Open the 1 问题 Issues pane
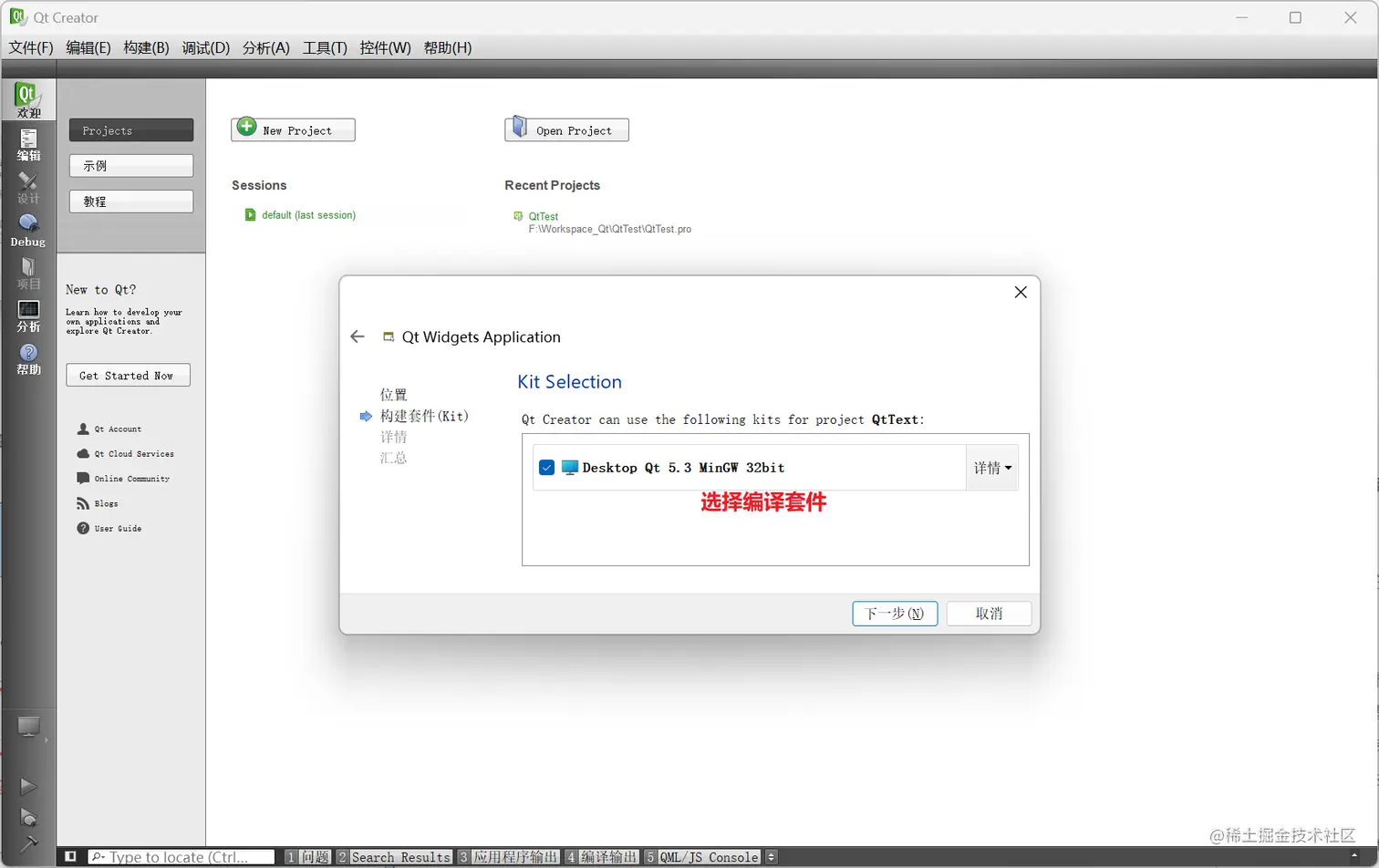1379x868 pixels. (x=307, y=857)
